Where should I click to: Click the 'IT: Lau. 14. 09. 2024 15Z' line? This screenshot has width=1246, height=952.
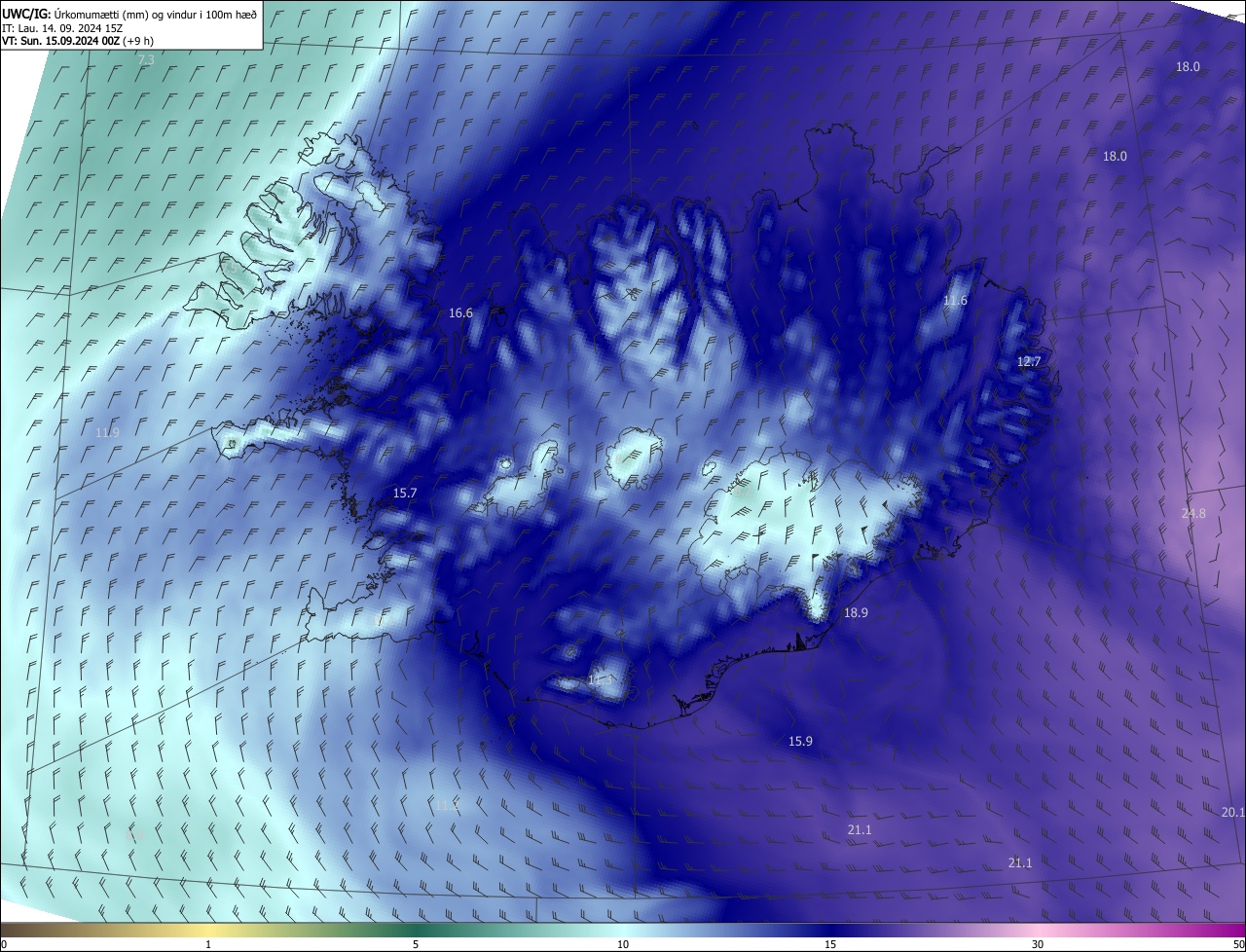click(62, 28)
